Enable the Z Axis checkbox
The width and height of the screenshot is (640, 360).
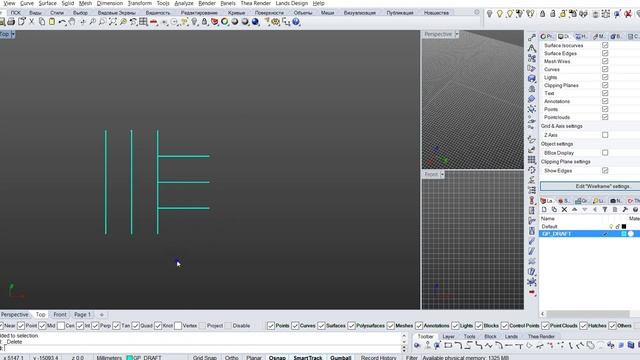[605, 135]
